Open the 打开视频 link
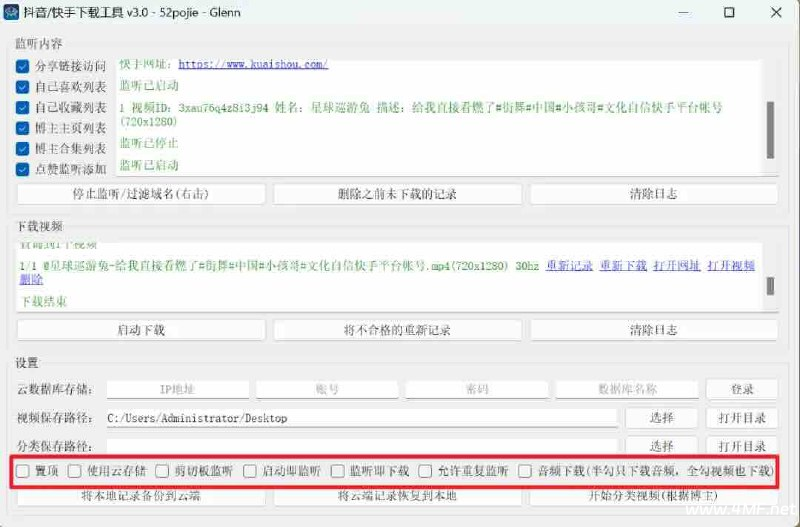The height and width of the screenshot is (527, 800). (x=731, y=266)
